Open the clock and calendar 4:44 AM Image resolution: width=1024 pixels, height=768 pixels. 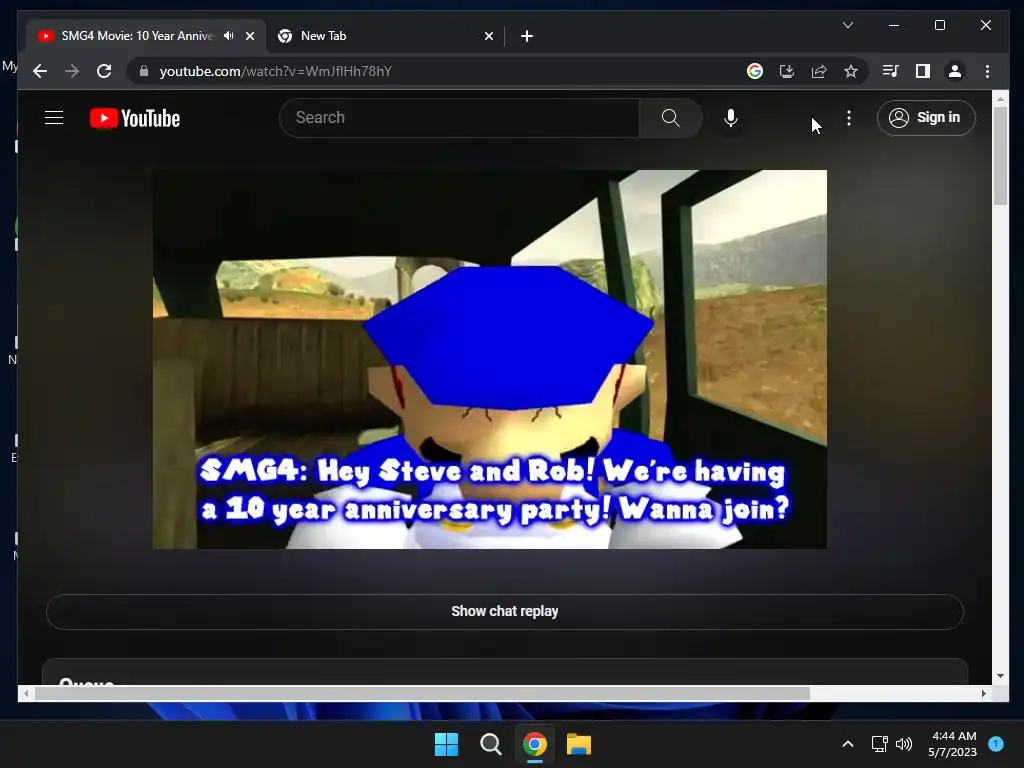953,744
